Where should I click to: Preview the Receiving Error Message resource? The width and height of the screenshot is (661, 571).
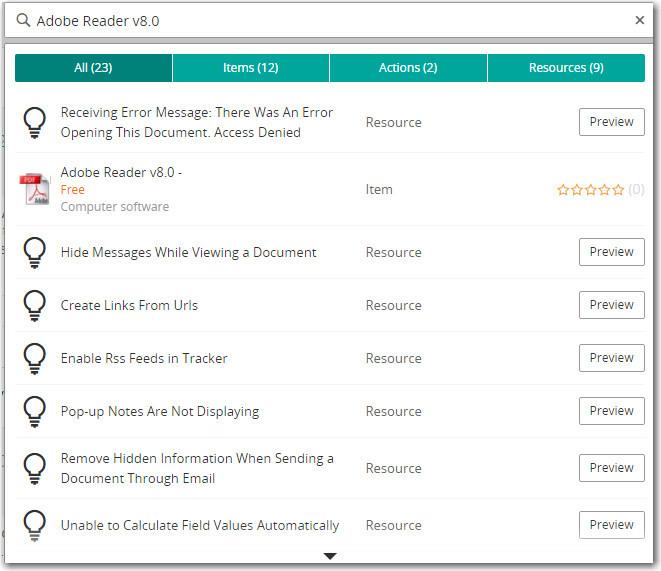612,122
